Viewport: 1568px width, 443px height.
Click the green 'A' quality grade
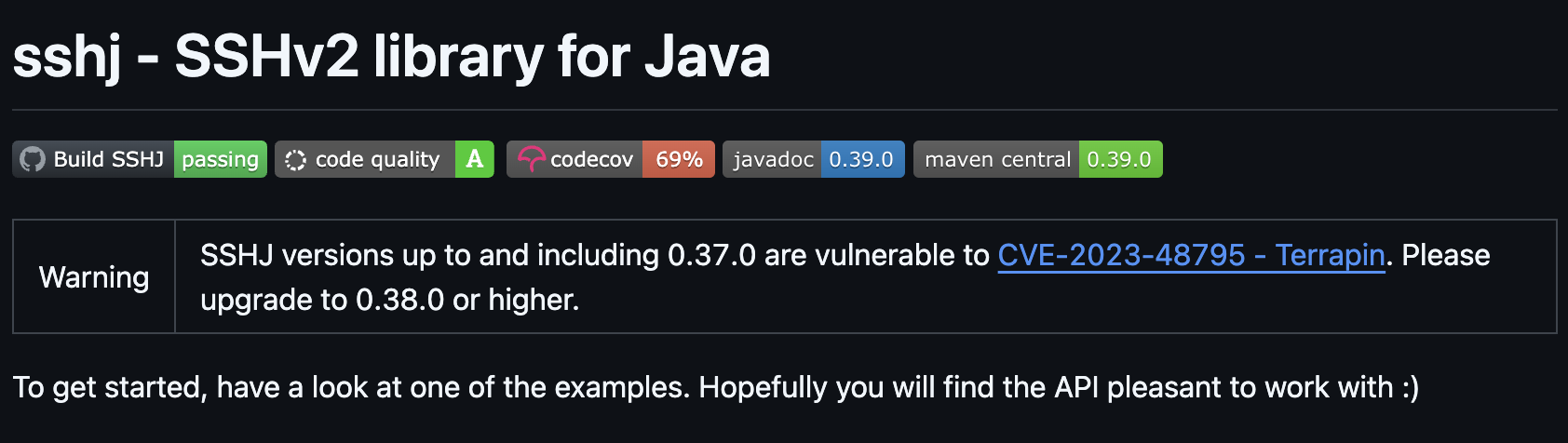[x=475, y=159]
